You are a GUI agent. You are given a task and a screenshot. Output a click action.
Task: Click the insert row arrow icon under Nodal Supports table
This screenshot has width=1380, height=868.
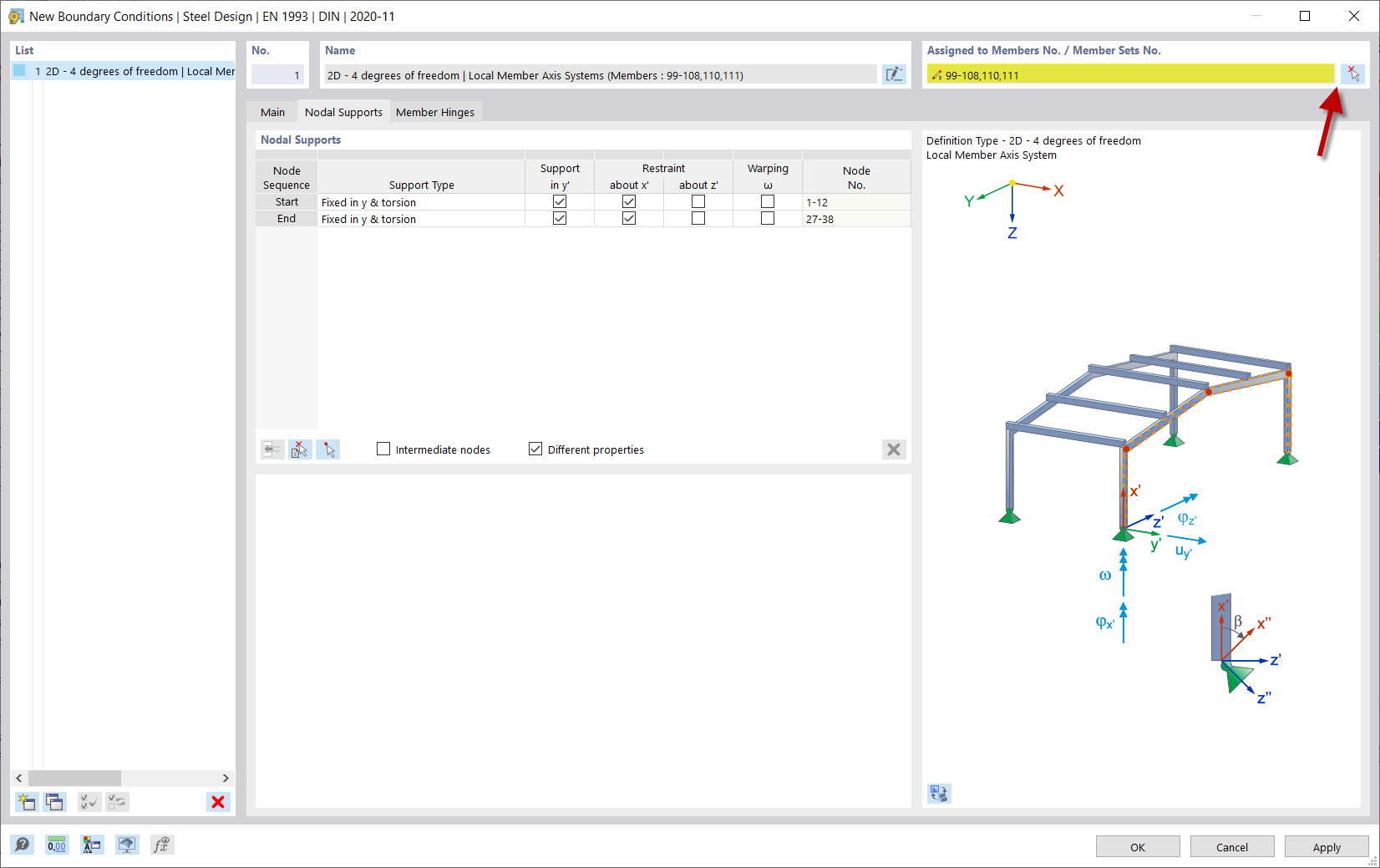[x=272, y=449]
